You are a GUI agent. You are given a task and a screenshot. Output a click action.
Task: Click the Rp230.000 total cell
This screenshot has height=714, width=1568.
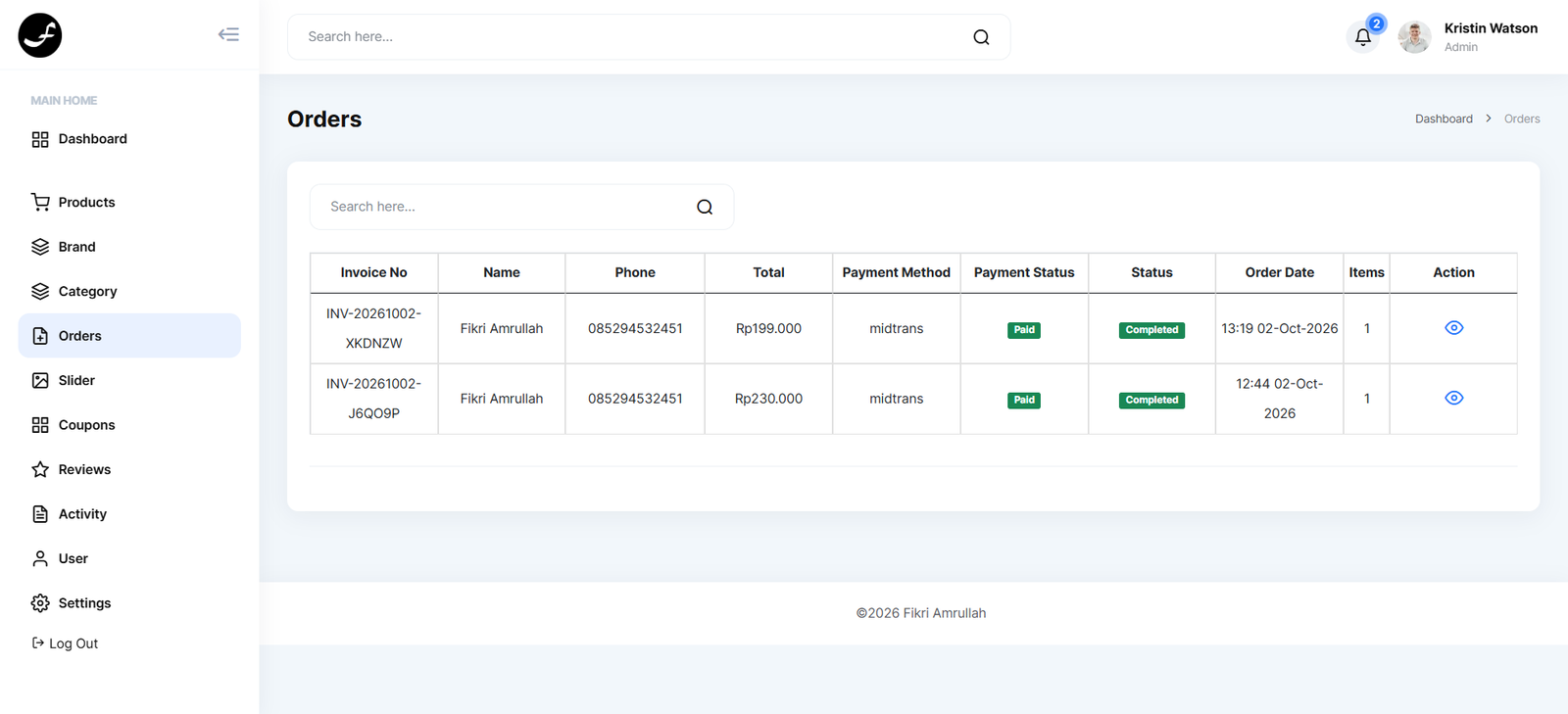coord(768,399)
